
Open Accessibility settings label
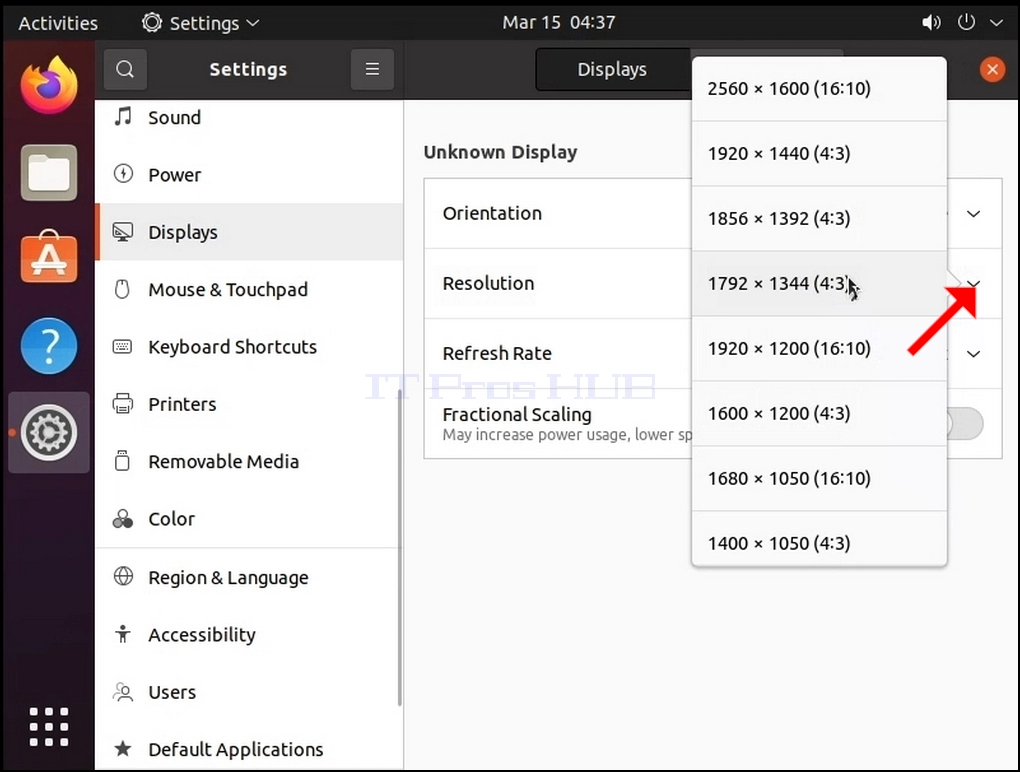pyautogui.click(x=202, y=635)
